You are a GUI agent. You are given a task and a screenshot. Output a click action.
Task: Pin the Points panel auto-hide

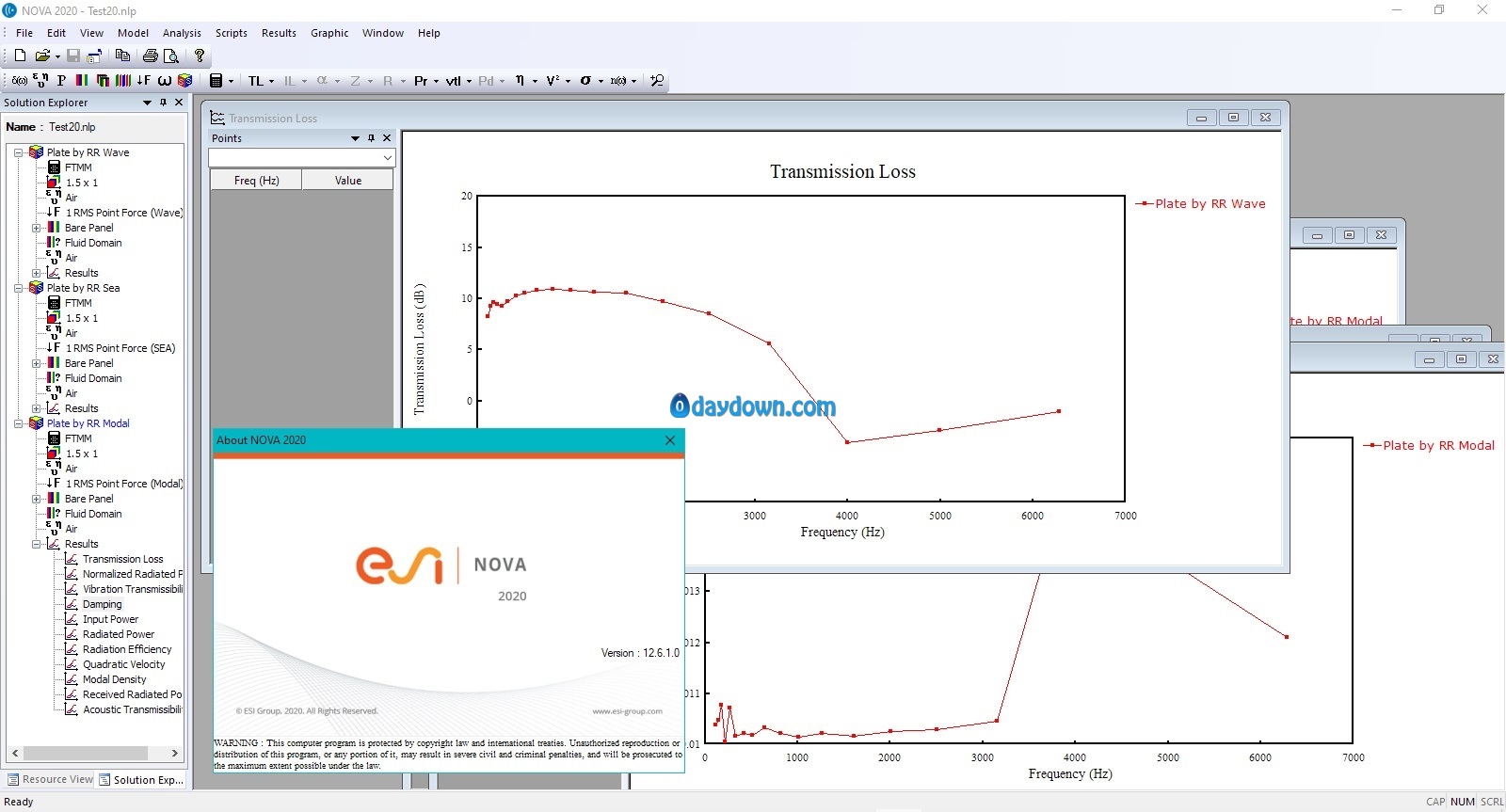[x=371, y=138]
